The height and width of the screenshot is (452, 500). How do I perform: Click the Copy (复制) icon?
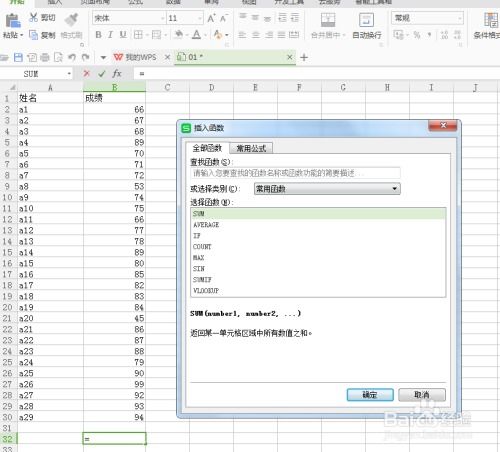coord(33,35)
